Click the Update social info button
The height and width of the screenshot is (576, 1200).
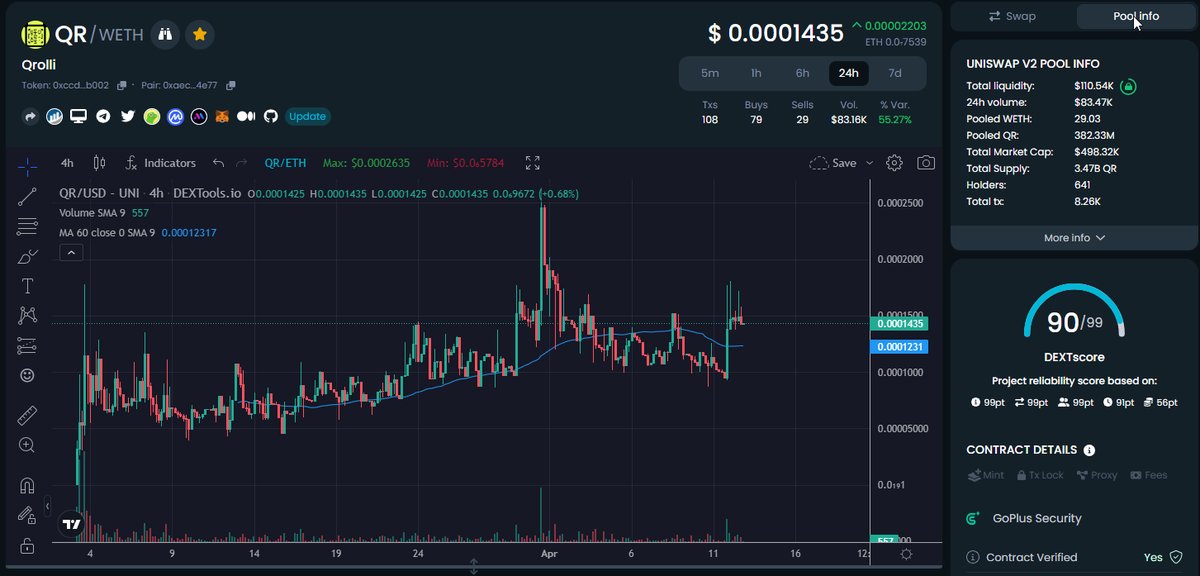pos(307,116)
